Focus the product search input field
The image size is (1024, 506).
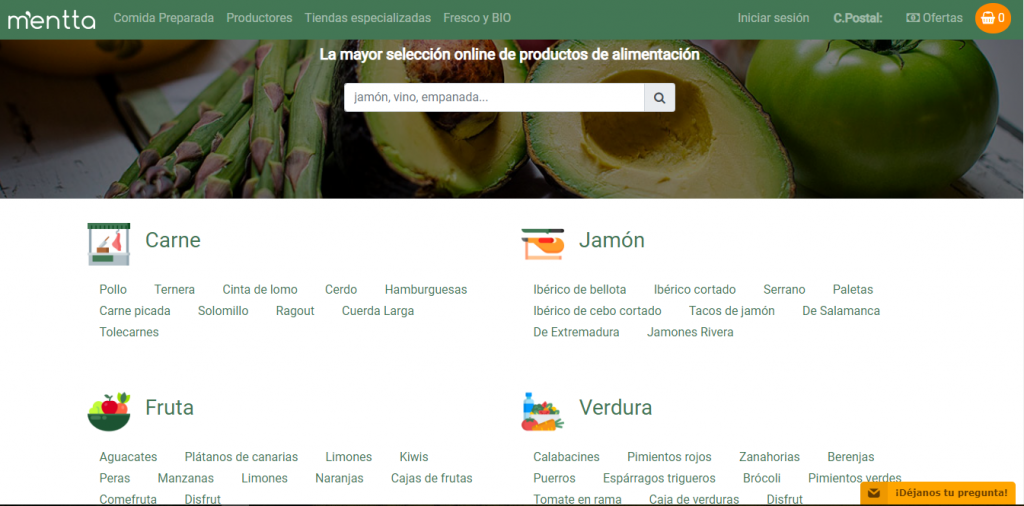pos(494,97)
